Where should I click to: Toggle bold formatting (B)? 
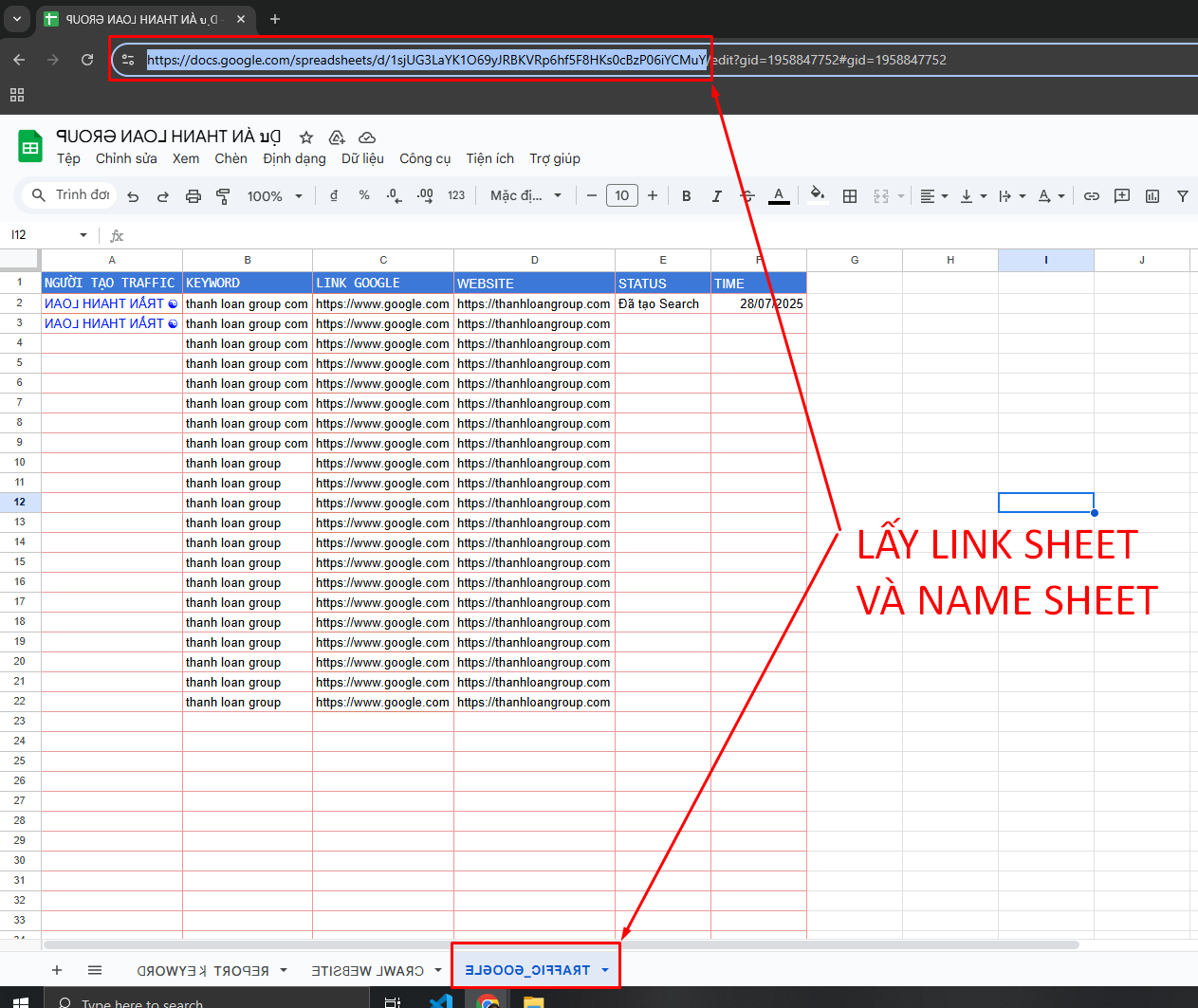tap(687, 195)
